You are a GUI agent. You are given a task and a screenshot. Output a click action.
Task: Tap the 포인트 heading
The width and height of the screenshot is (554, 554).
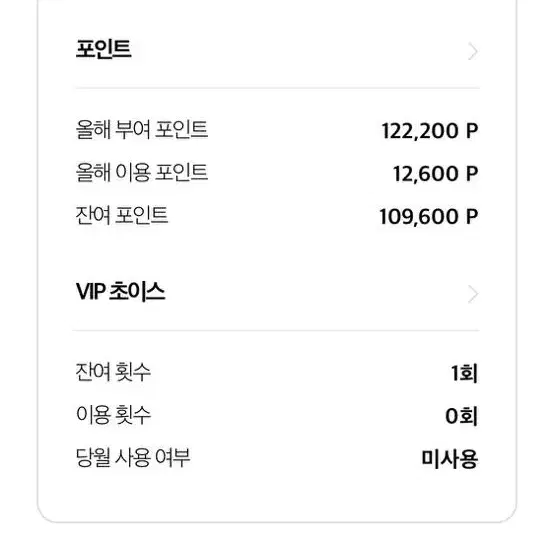(104, 49)
